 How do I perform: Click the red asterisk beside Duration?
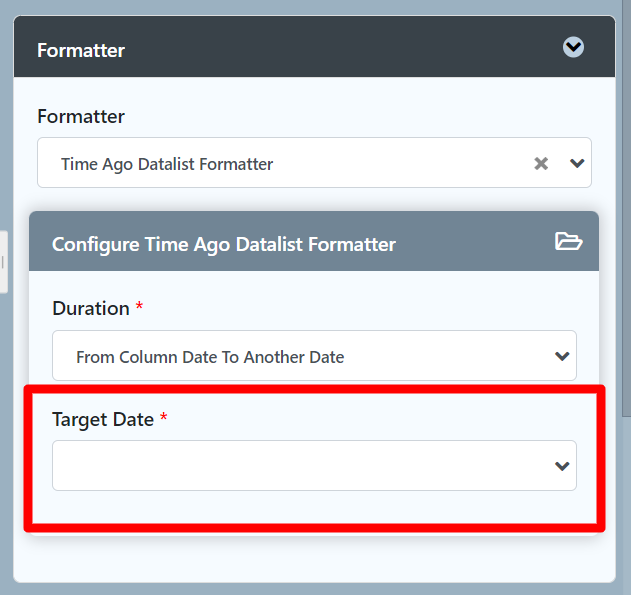139,308
